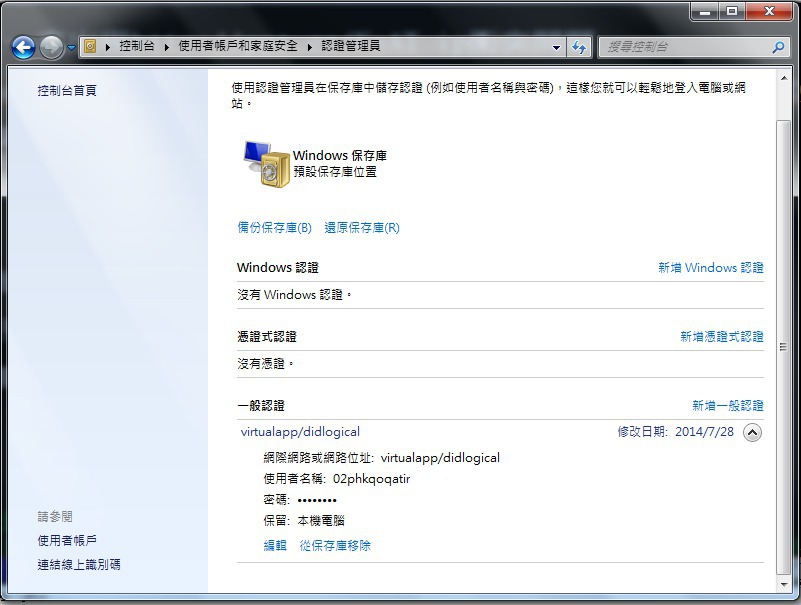Image resolution: width=801 pixels, height=605 pixels.
Task: Click 備份保存庫(B) link
Action: pyautogui.click(x=274, y=228)
